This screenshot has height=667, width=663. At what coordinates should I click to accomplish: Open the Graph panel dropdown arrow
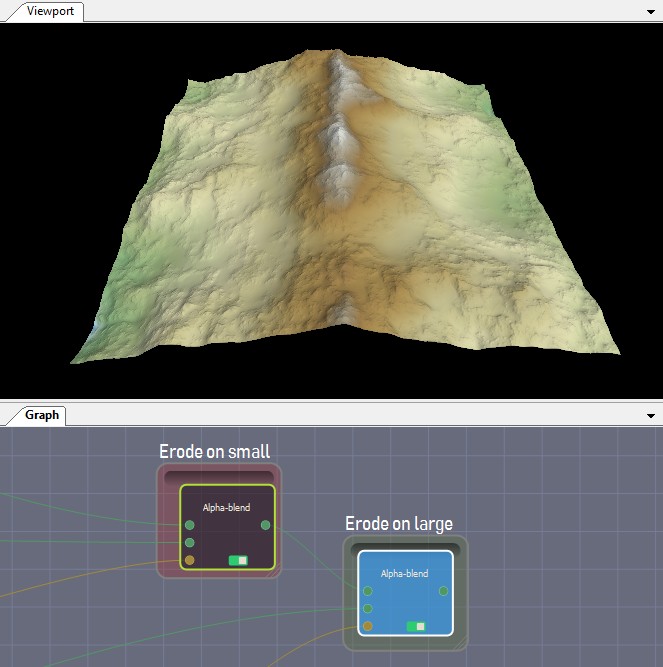[651, 416]
